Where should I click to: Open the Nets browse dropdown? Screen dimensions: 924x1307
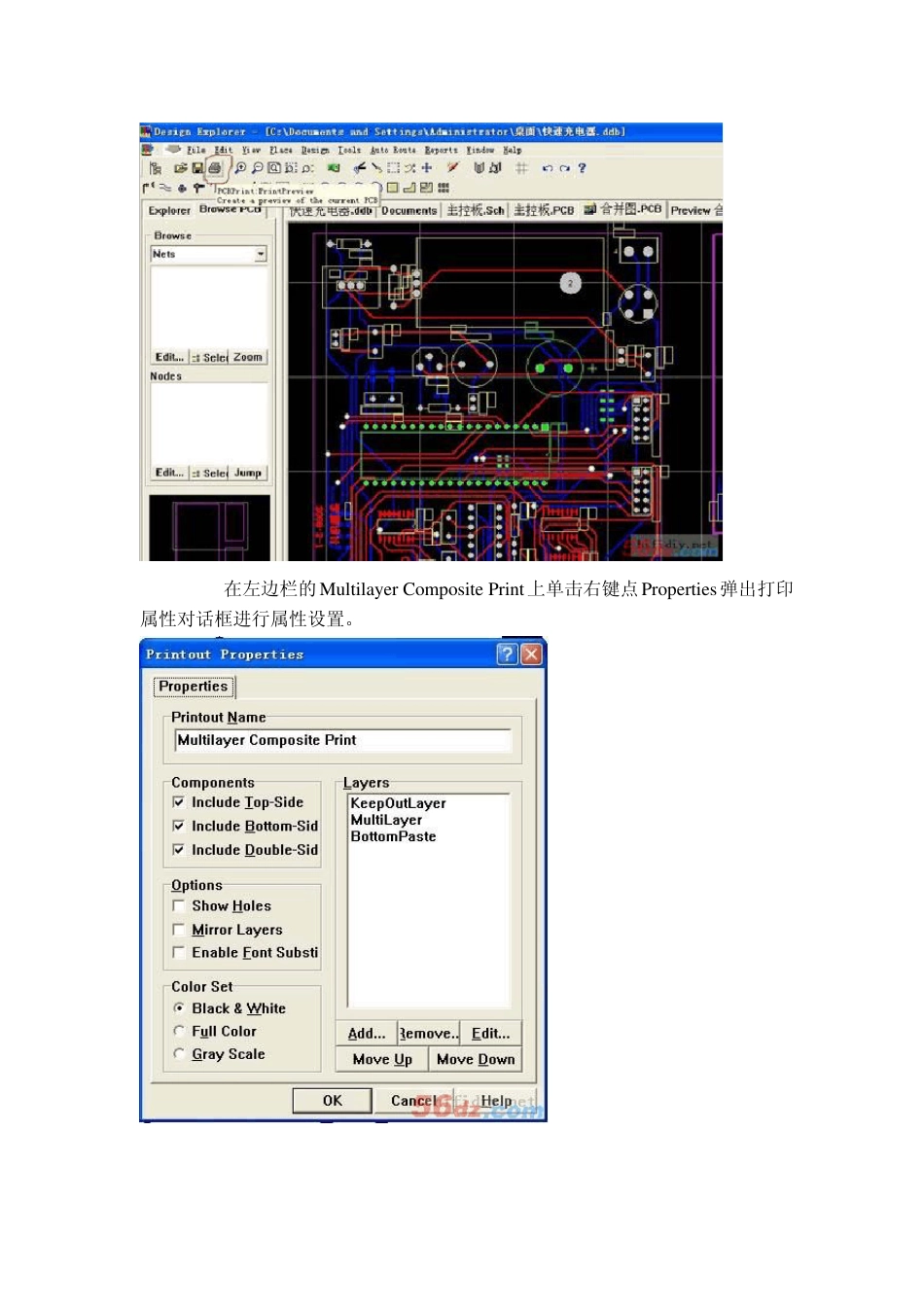point(261,254)
